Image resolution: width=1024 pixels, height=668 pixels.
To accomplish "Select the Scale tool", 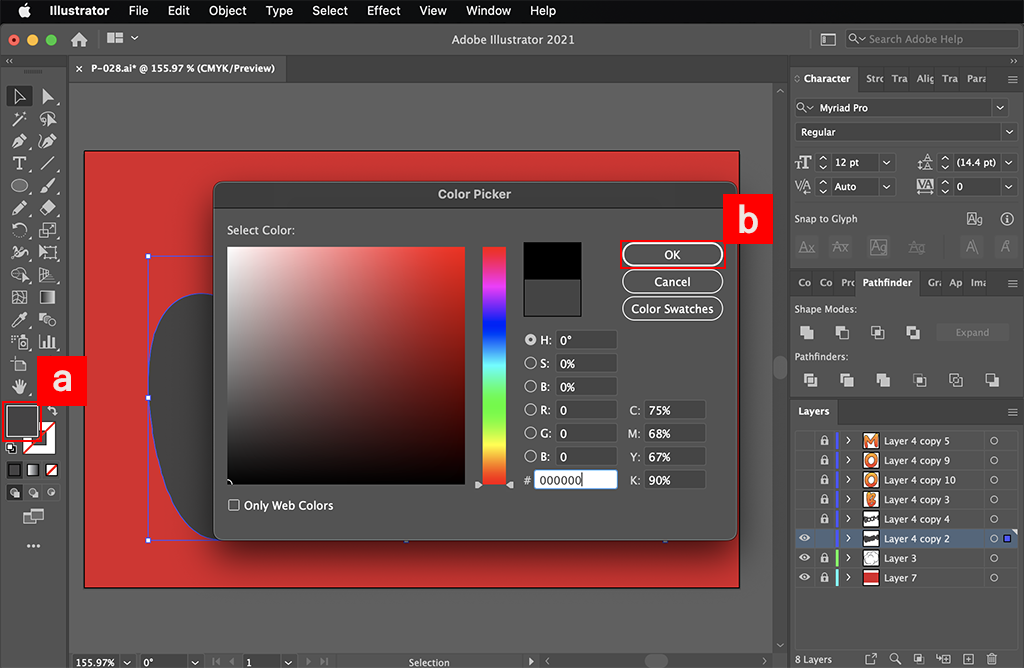I will pos(48,230).
